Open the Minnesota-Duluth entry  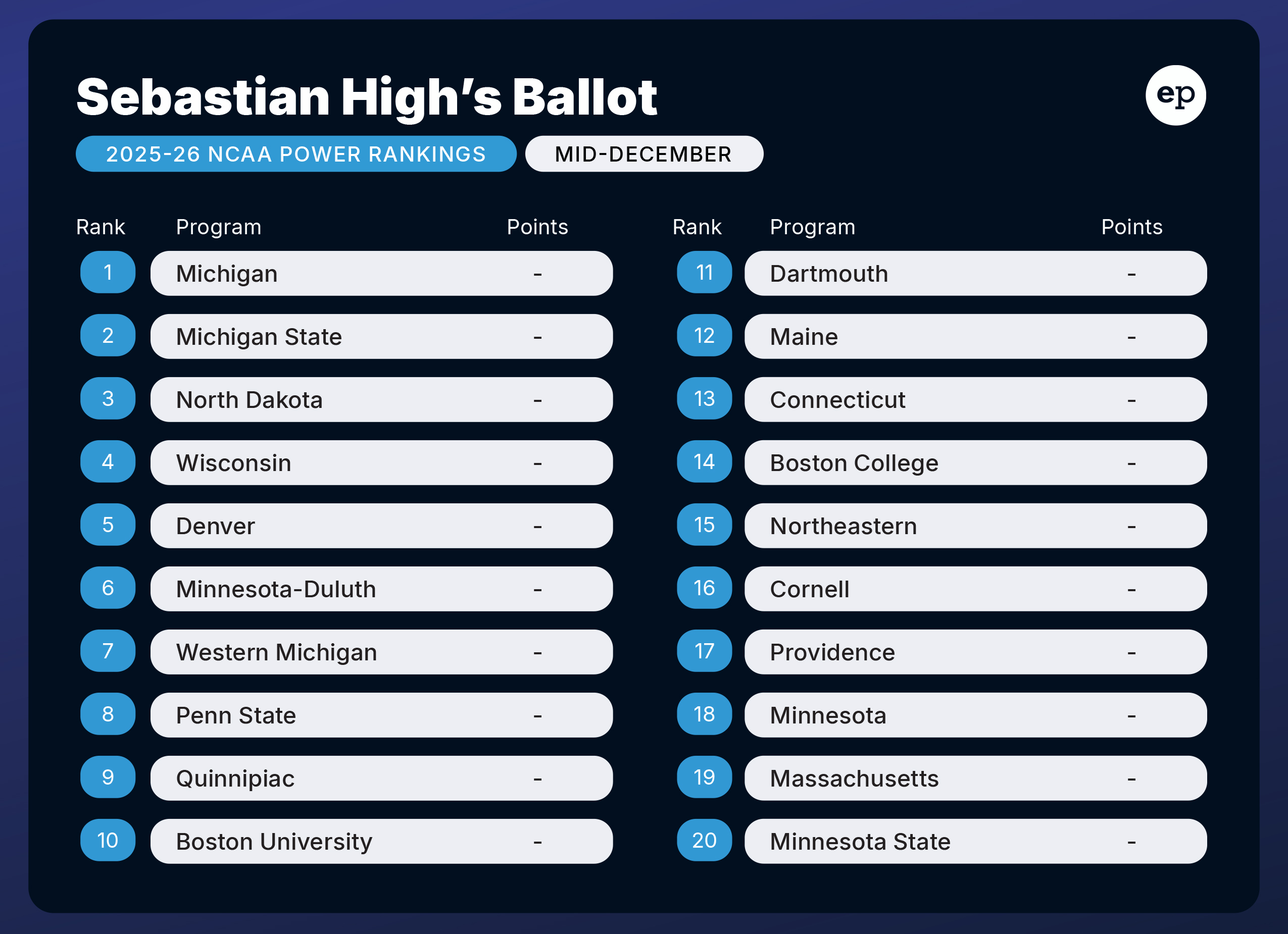click(x=381, y=589)
